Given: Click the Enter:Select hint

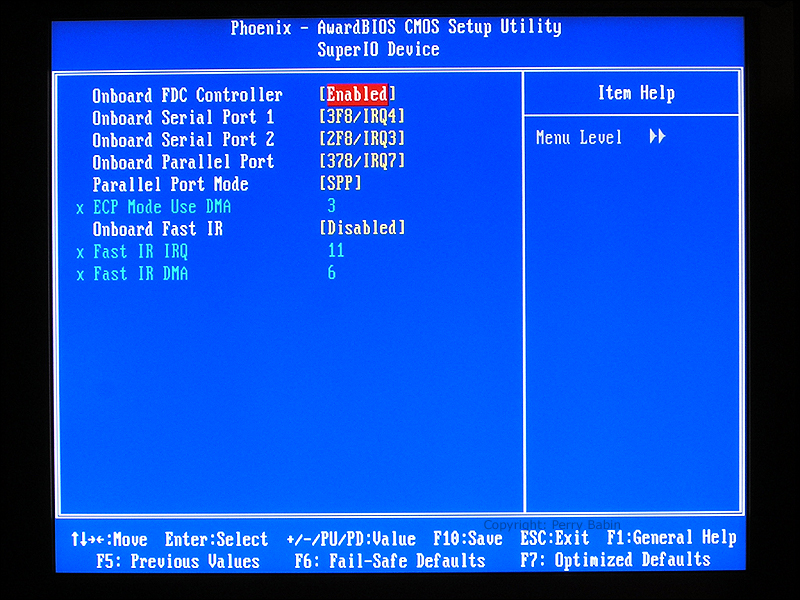Looking at the screenshot, I should tap(216, 539).
